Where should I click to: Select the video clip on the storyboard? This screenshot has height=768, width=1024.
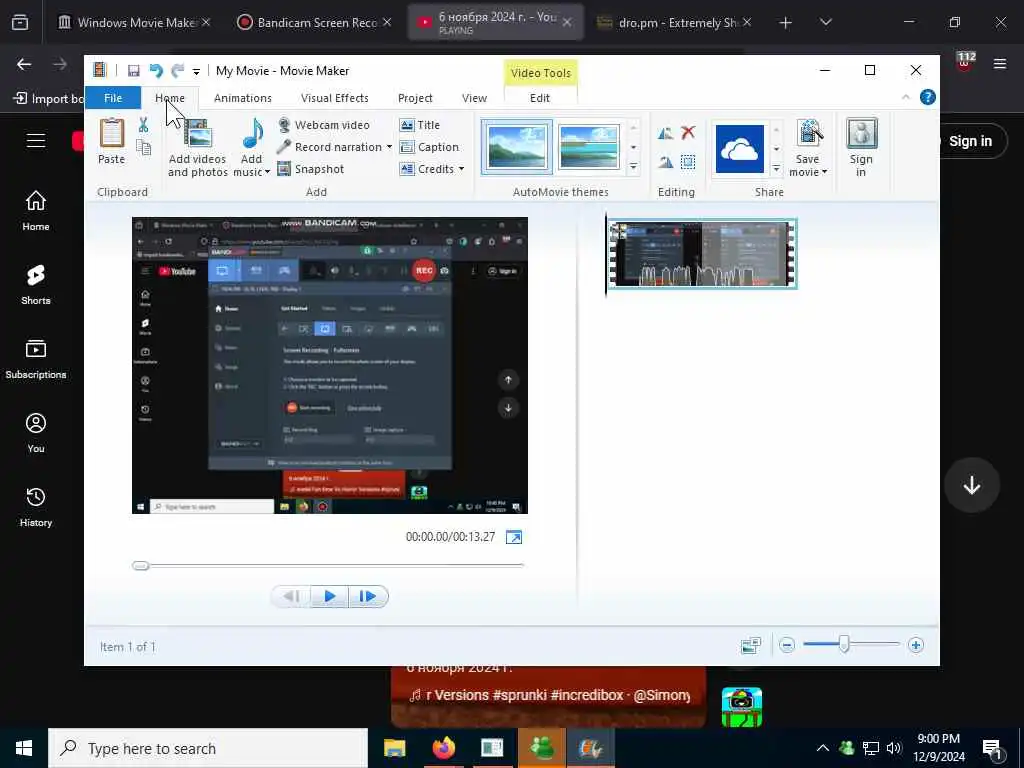pos(703,254)
